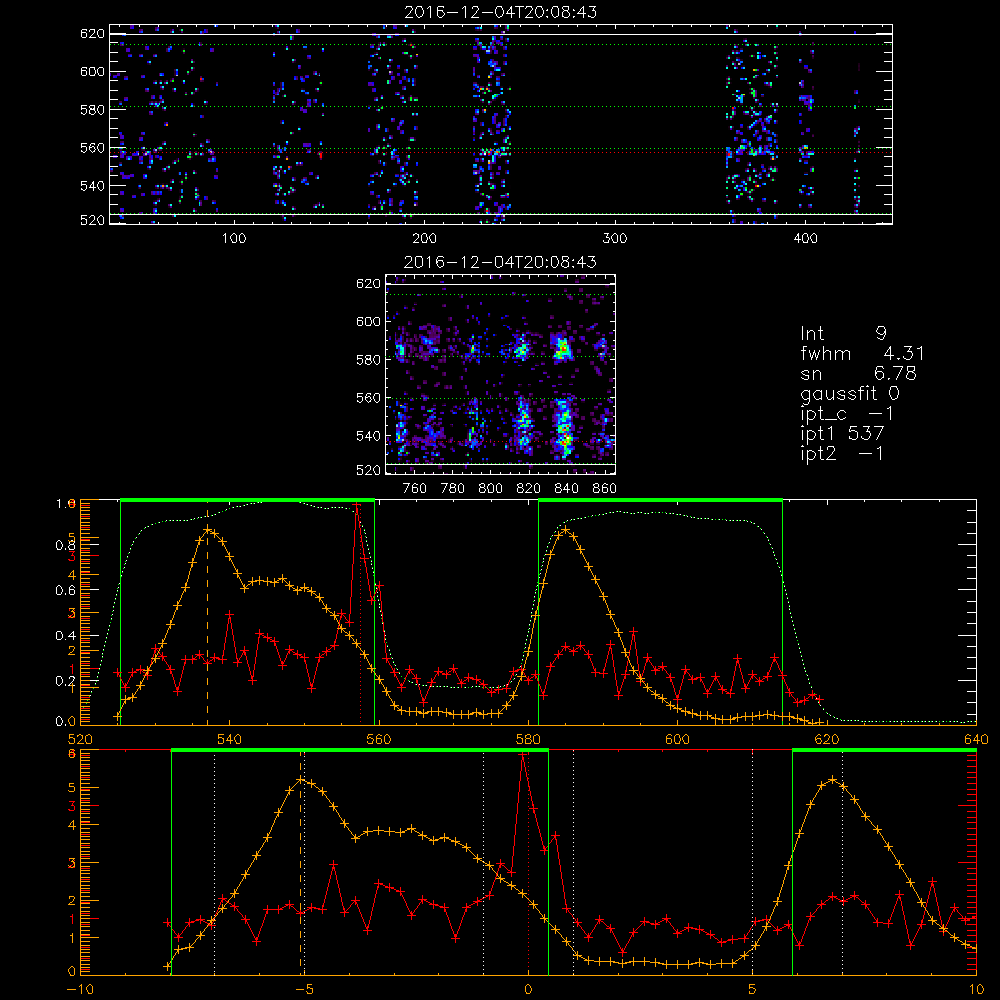Screen dimensions: 1000x1000
Task: Click x-axis label 760 on middle plot
Action: pos(415,489)
